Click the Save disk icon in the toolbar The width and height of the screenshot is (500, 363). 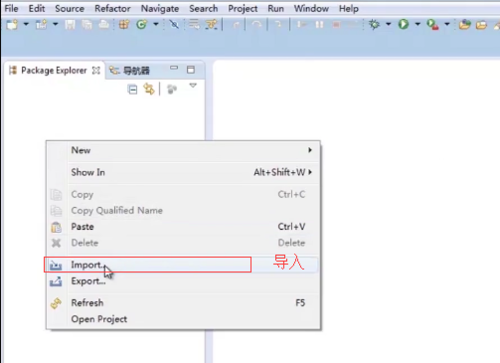pos(70,25)
